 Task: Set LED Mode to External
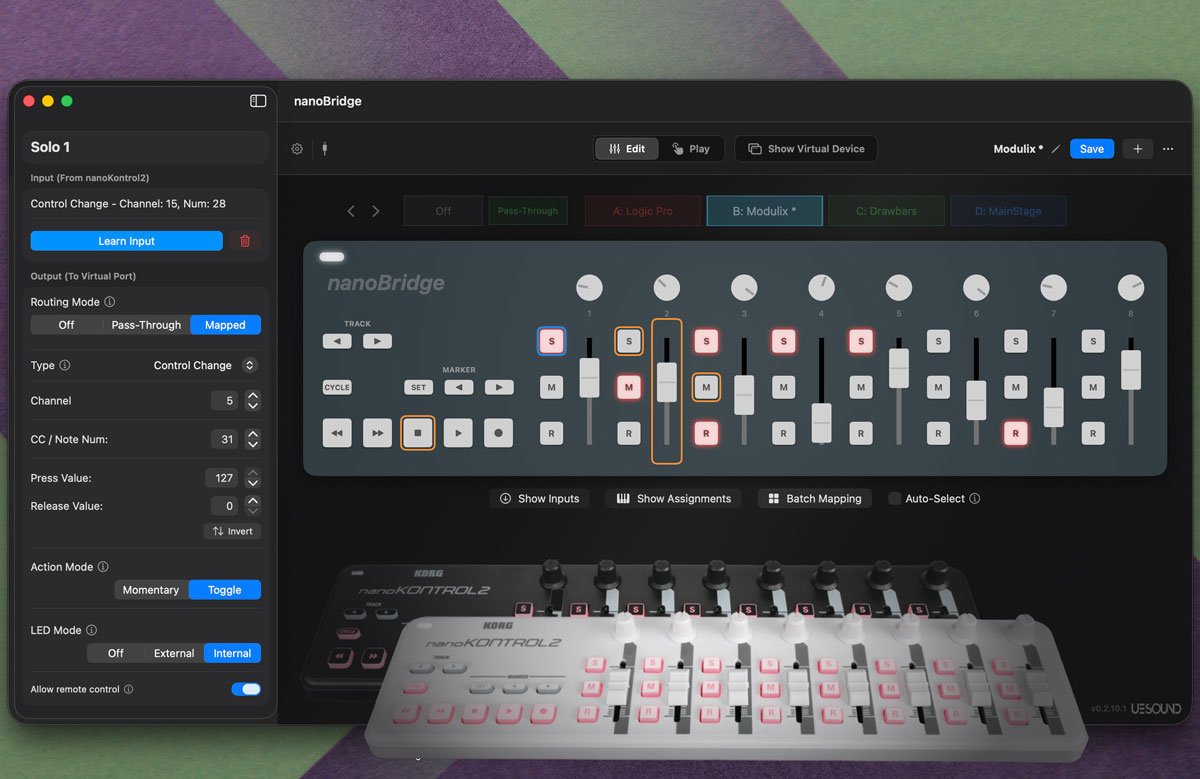(x=174, y=653)
